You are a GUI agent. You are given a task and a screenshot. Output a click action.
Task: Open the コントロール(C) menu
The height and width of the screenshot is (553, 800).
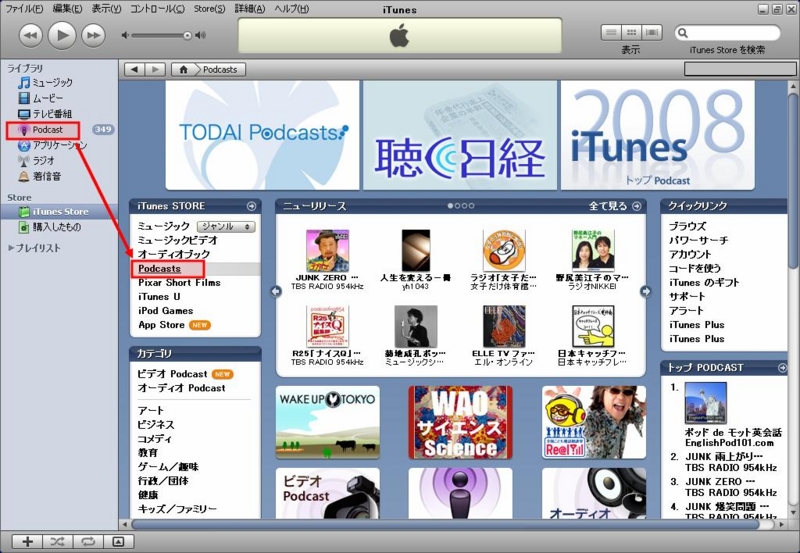tap(158, 9)
